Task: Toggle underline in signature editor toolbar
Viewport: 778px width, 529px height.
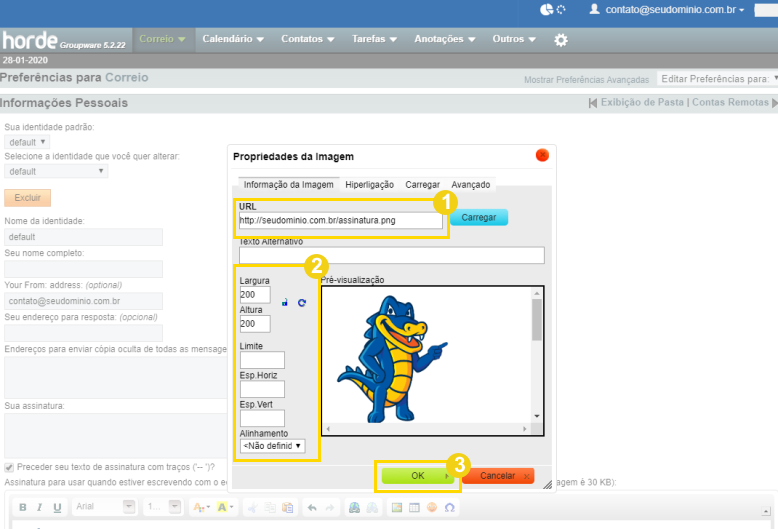Action: click(57, 507)
